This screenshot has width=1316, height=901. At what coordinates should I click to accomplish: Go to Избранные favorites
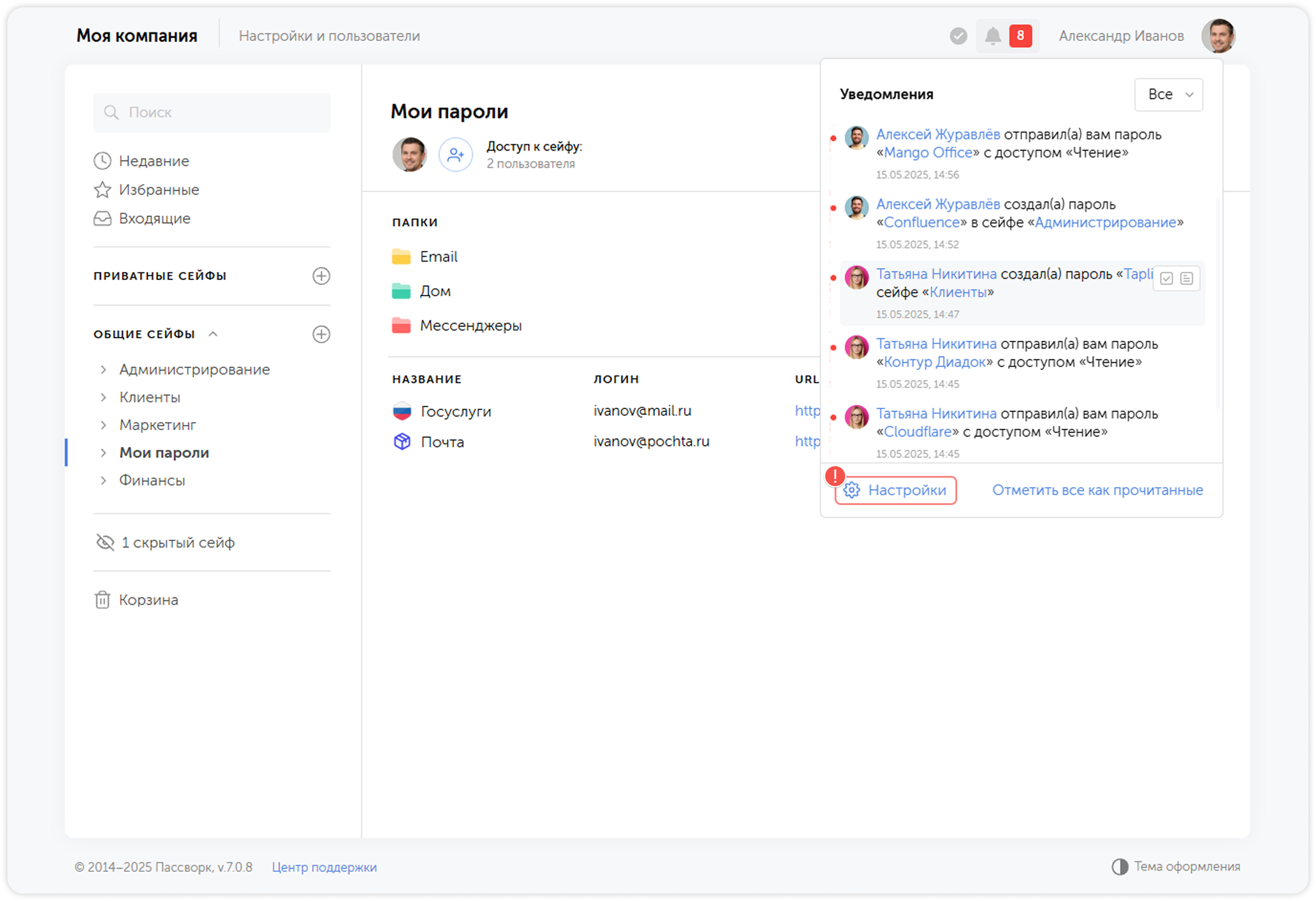(159, 190)
